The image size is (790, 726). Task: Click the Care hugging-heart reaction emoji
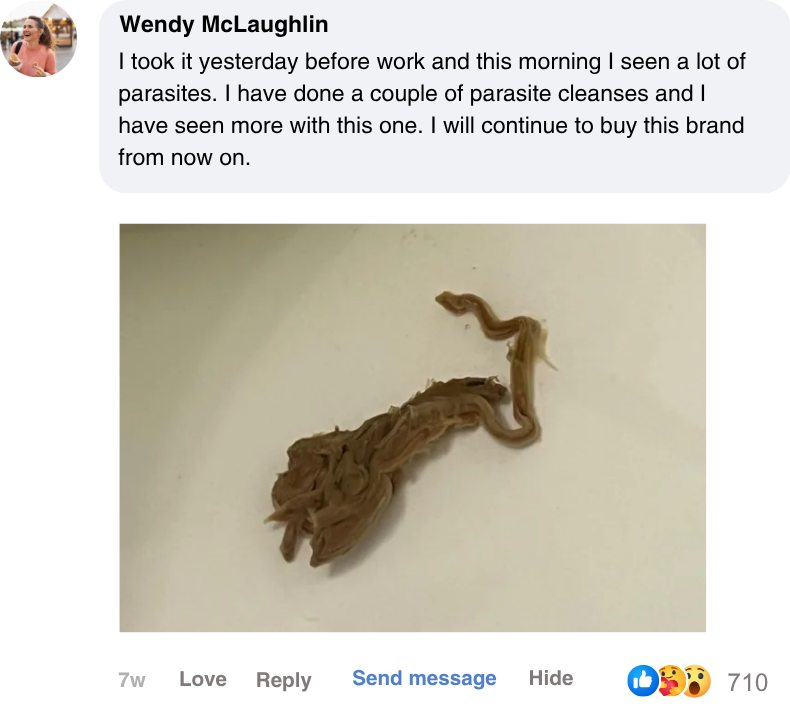[671, 681]
